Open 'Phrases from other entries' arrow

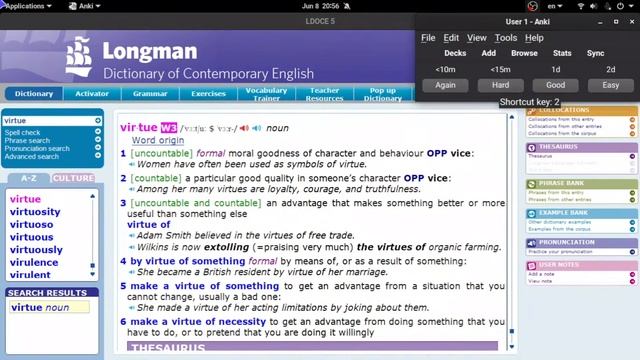pyautogui.click(x=632, y=200)
